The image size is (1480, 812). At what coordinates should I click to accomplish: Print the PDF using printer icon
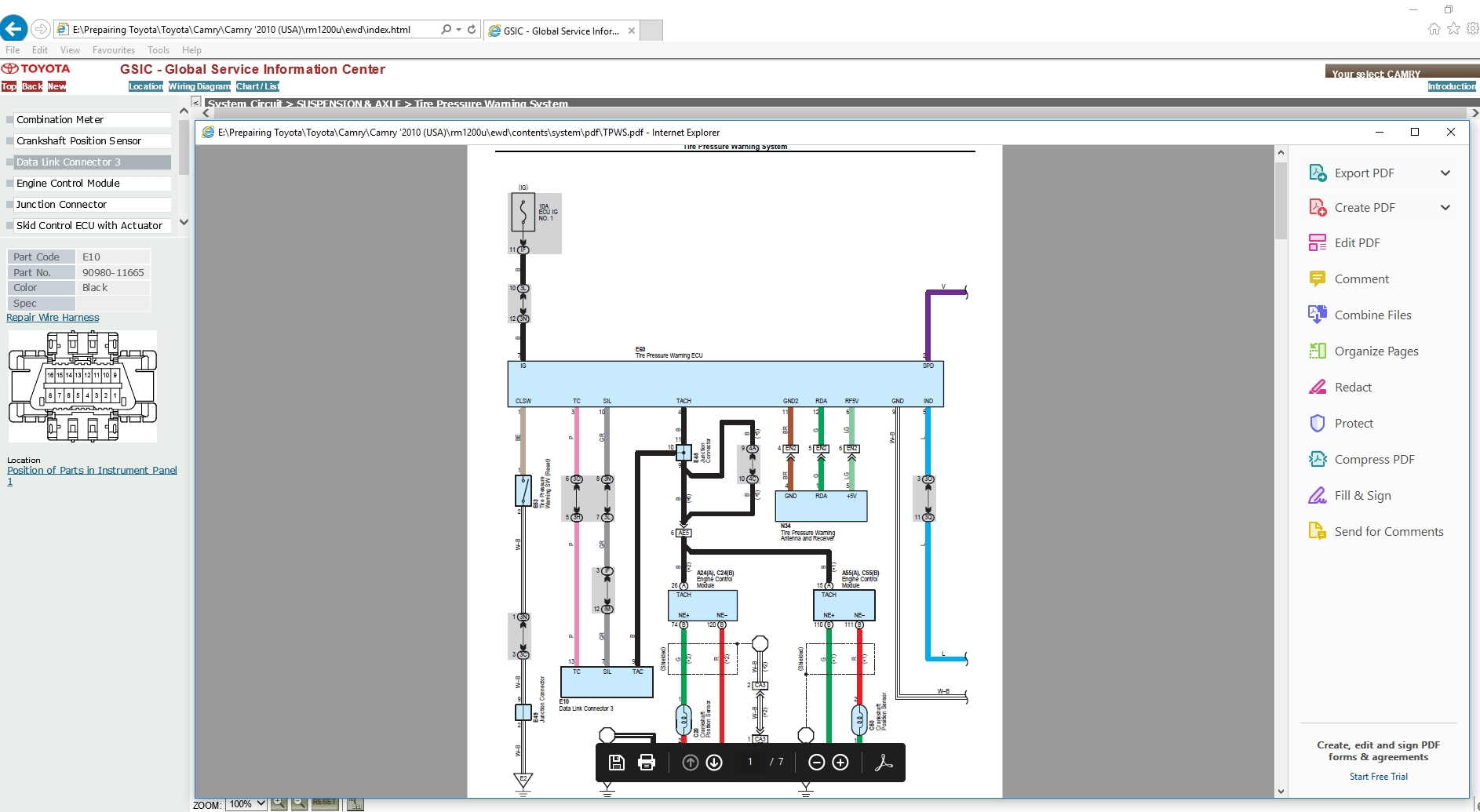(x=647, y=763)
